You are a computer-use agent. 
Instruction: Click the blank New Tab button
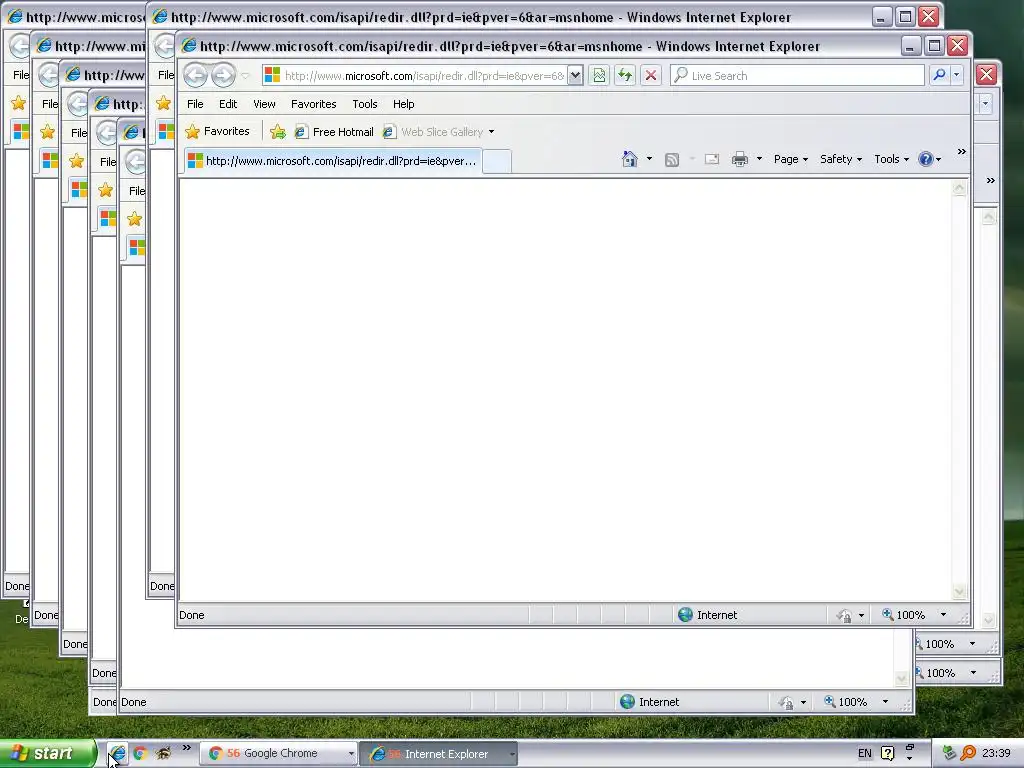497,161
